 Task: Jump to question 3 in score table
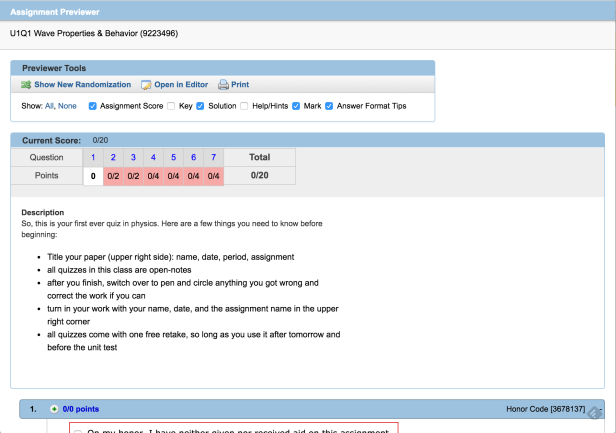133,157
